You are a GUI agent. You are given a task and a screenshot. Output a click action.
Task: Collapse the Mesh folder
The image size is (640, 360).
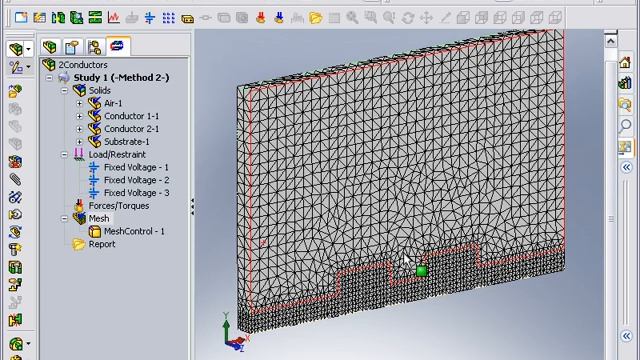[64, 218]
